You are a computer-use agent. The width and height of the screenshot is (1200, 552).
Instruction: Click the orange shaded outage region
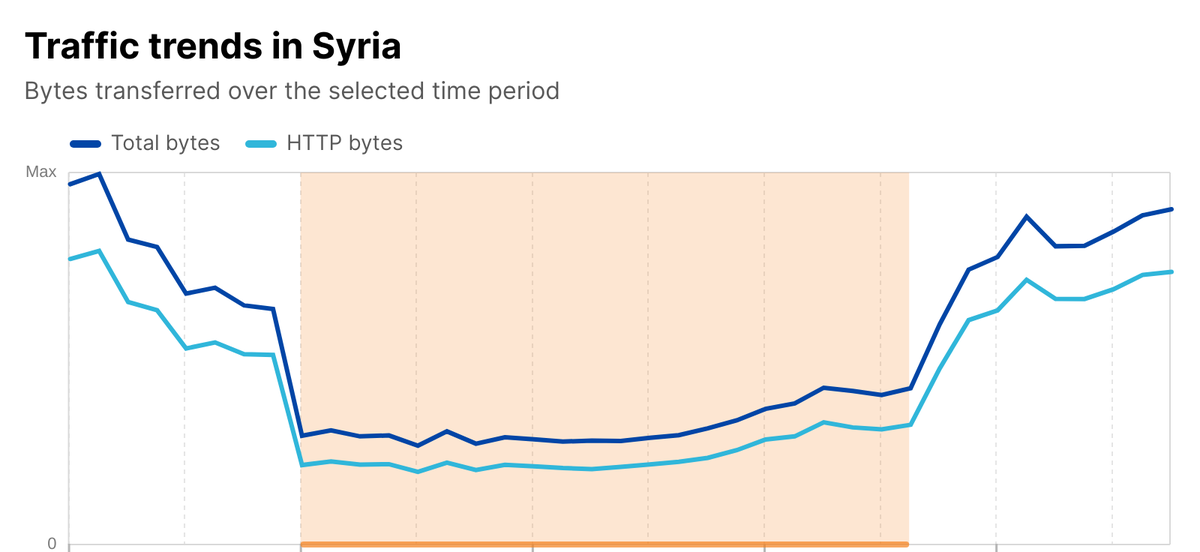coord(604,300)
